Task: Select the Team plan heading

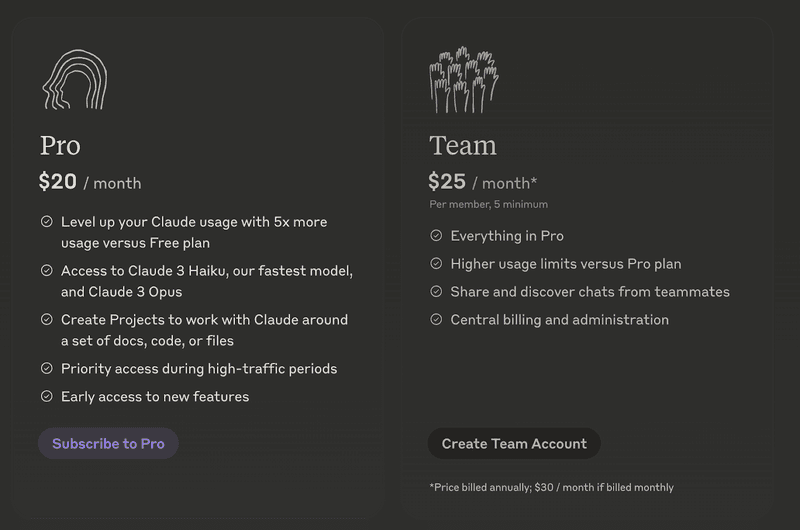Action: pos(462,146)
